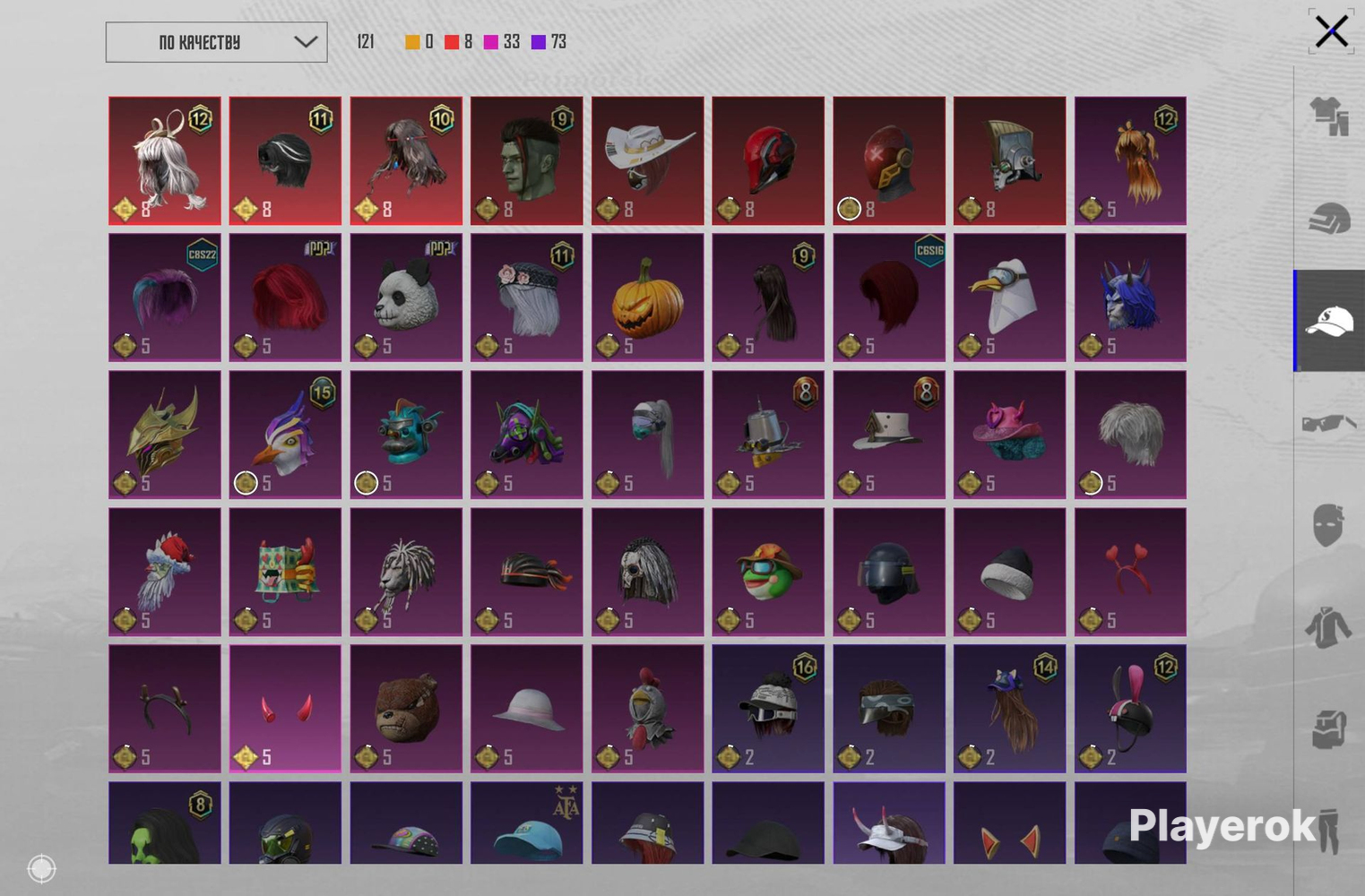Select the white cowboy hat item
The width and height of the screenshot is (1365, 896).
pyautogui.click(x=648, y=160)
